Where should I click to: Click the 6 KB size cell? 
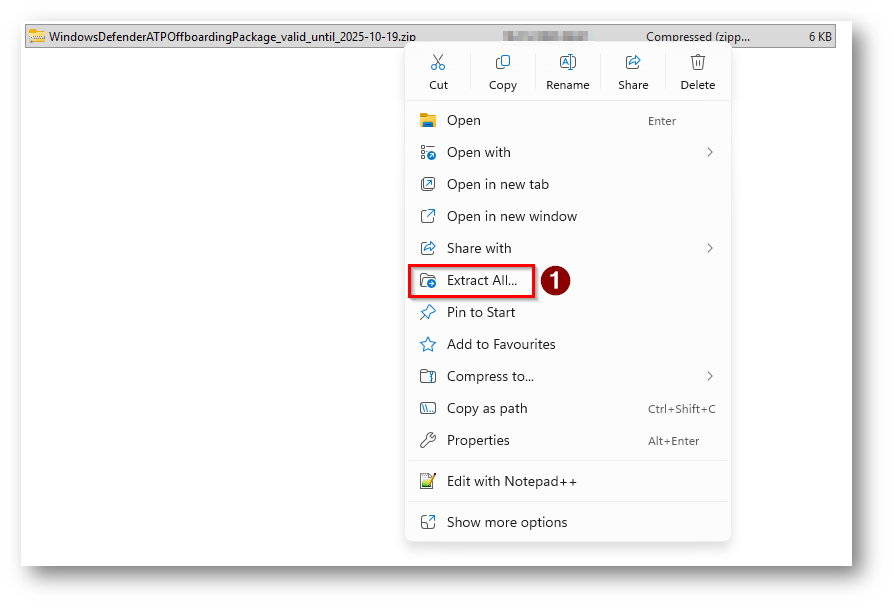tap(820, 37)
